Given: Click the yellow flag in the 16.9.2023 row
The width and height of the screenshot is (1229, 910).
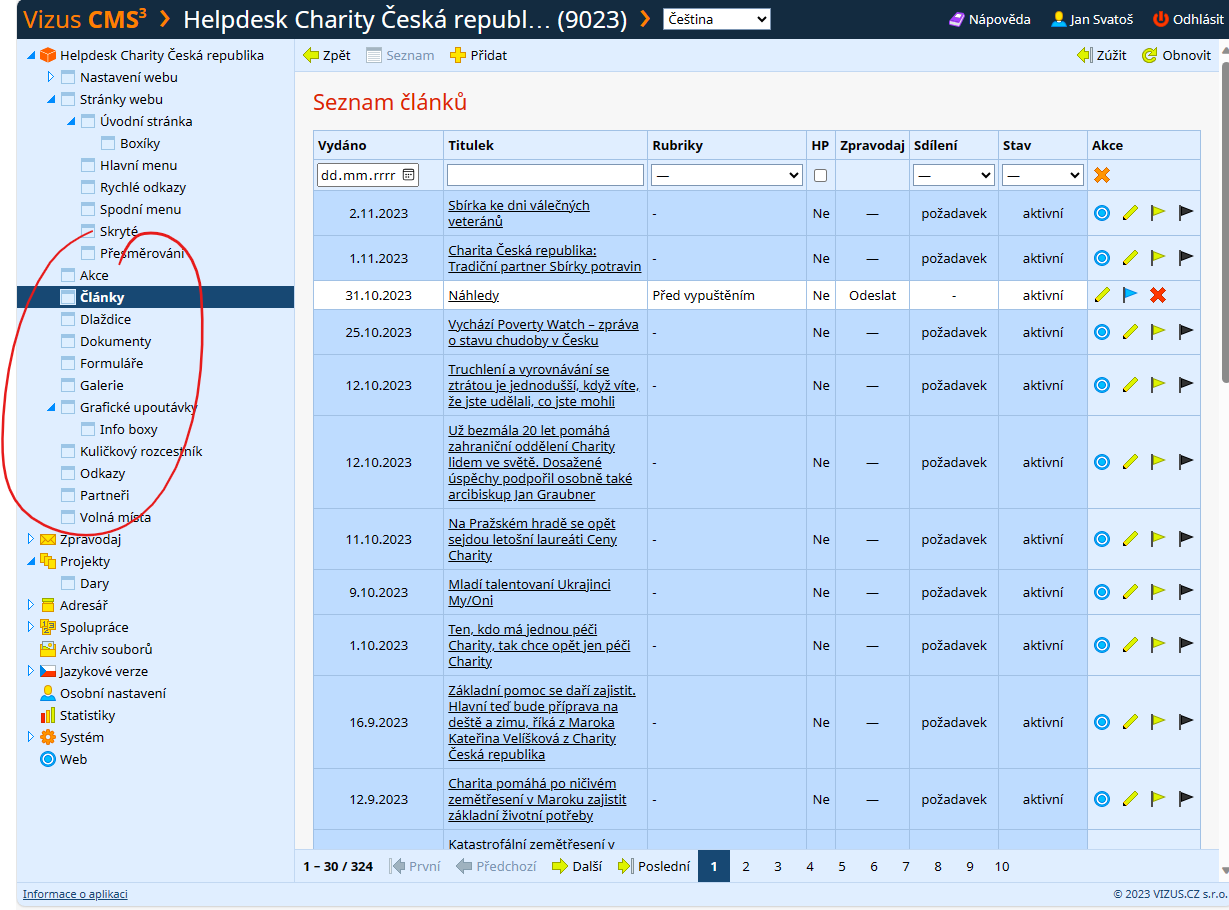Looking at the screenshot, I should tap(1158, 722).
